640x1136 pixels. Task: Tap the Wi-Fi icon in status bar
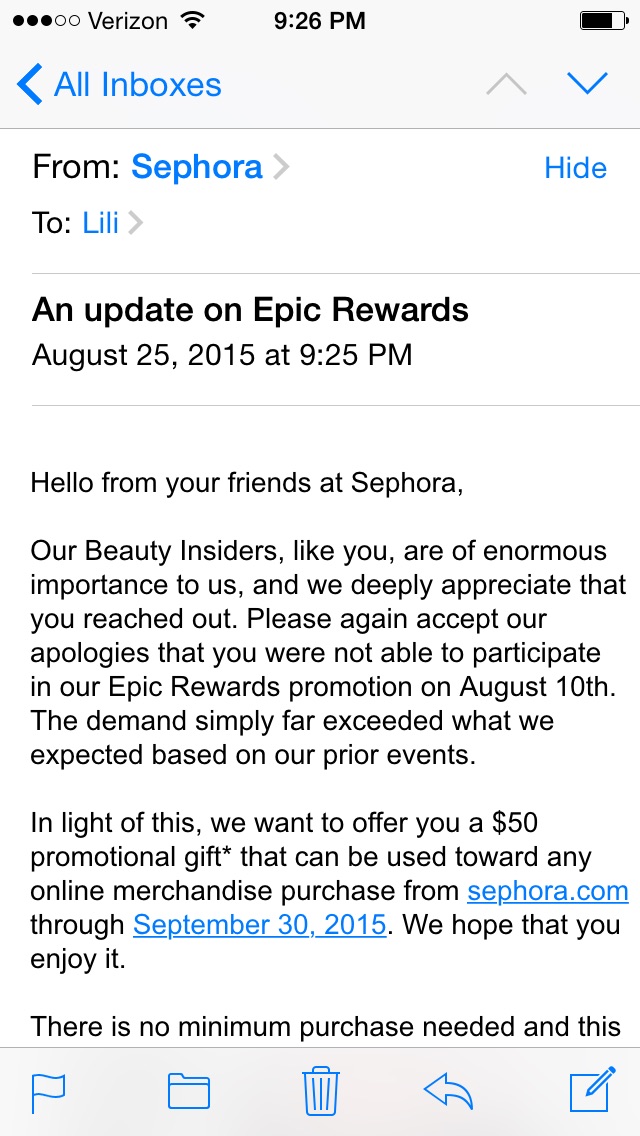pos(192,20)
